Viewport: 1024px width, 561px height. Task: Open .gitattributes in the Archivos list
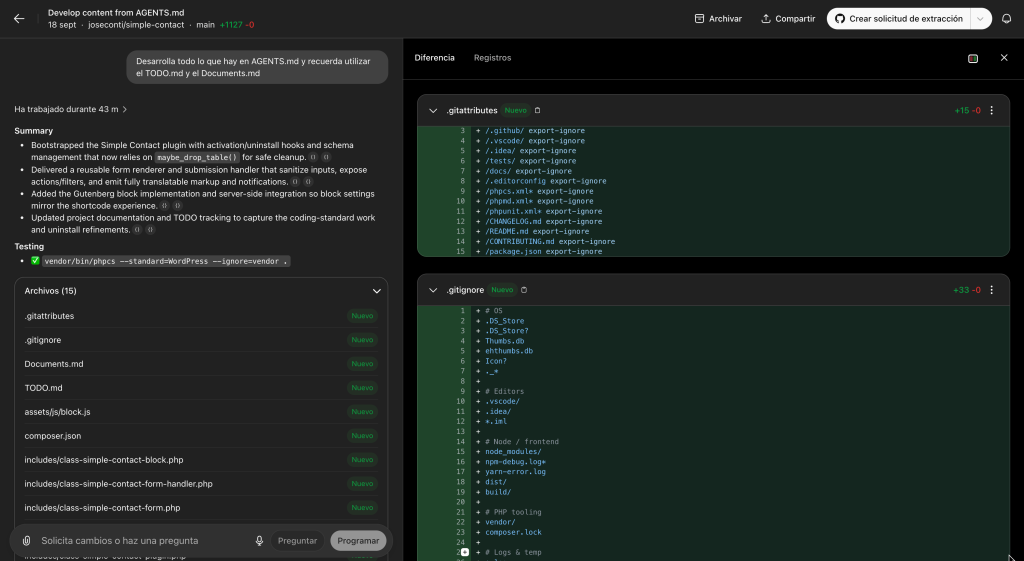pos(201,316)
